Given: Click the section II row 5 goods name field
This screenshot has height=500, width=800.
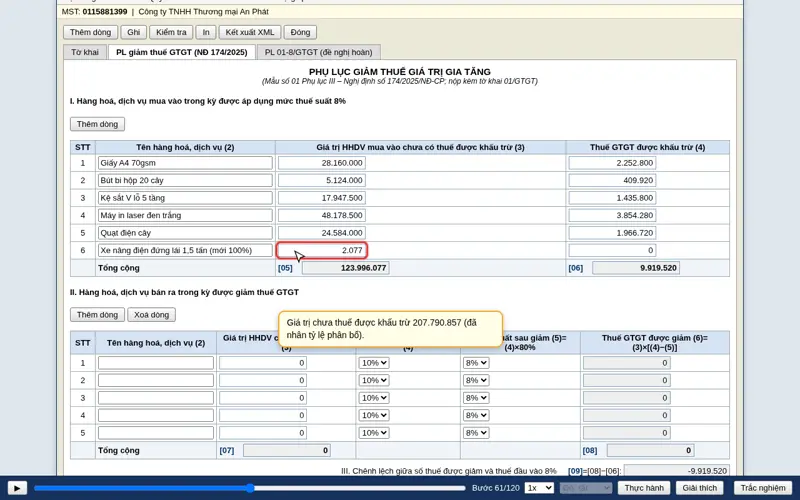Looking at the screenshot, I should point(156,433).
